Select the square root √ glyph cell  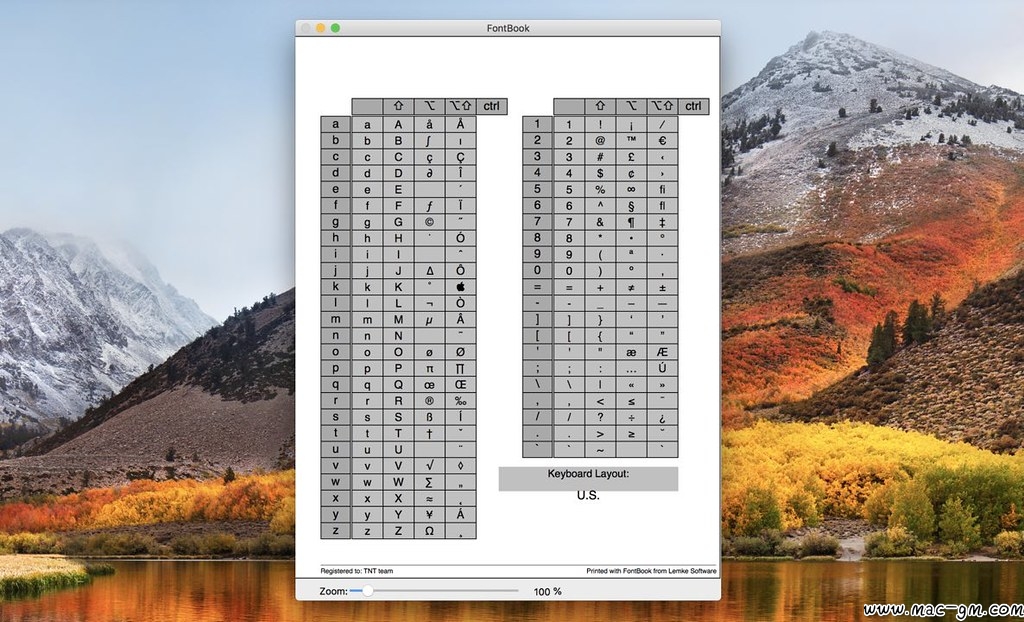coord(430,466)
